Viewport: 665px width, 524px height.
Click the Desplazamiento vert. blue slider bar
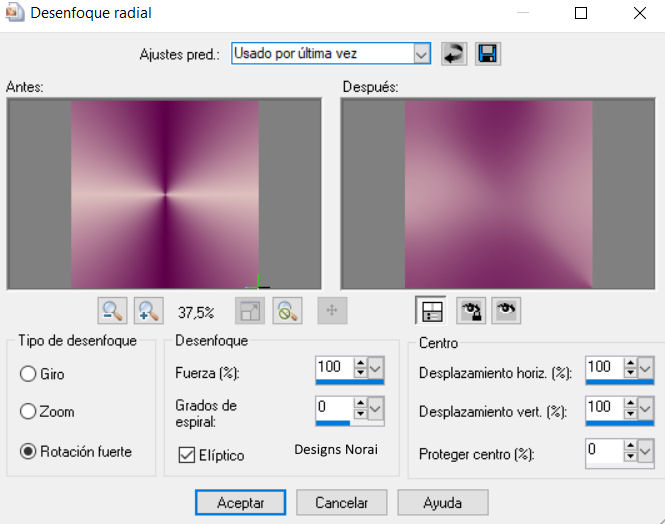pyautogui.click(x=620, y=423)
